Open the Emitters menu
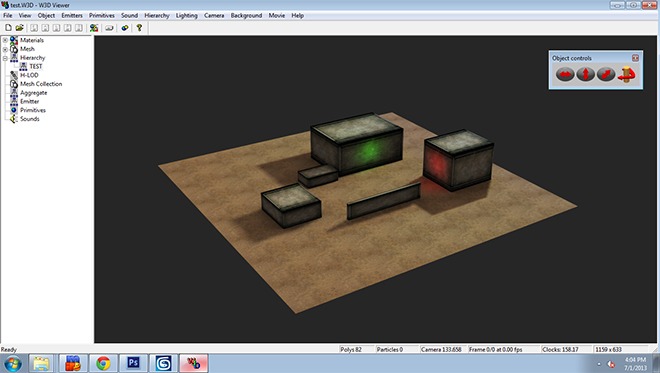This screenshot has height=373, width=660. tap(72, 15)
